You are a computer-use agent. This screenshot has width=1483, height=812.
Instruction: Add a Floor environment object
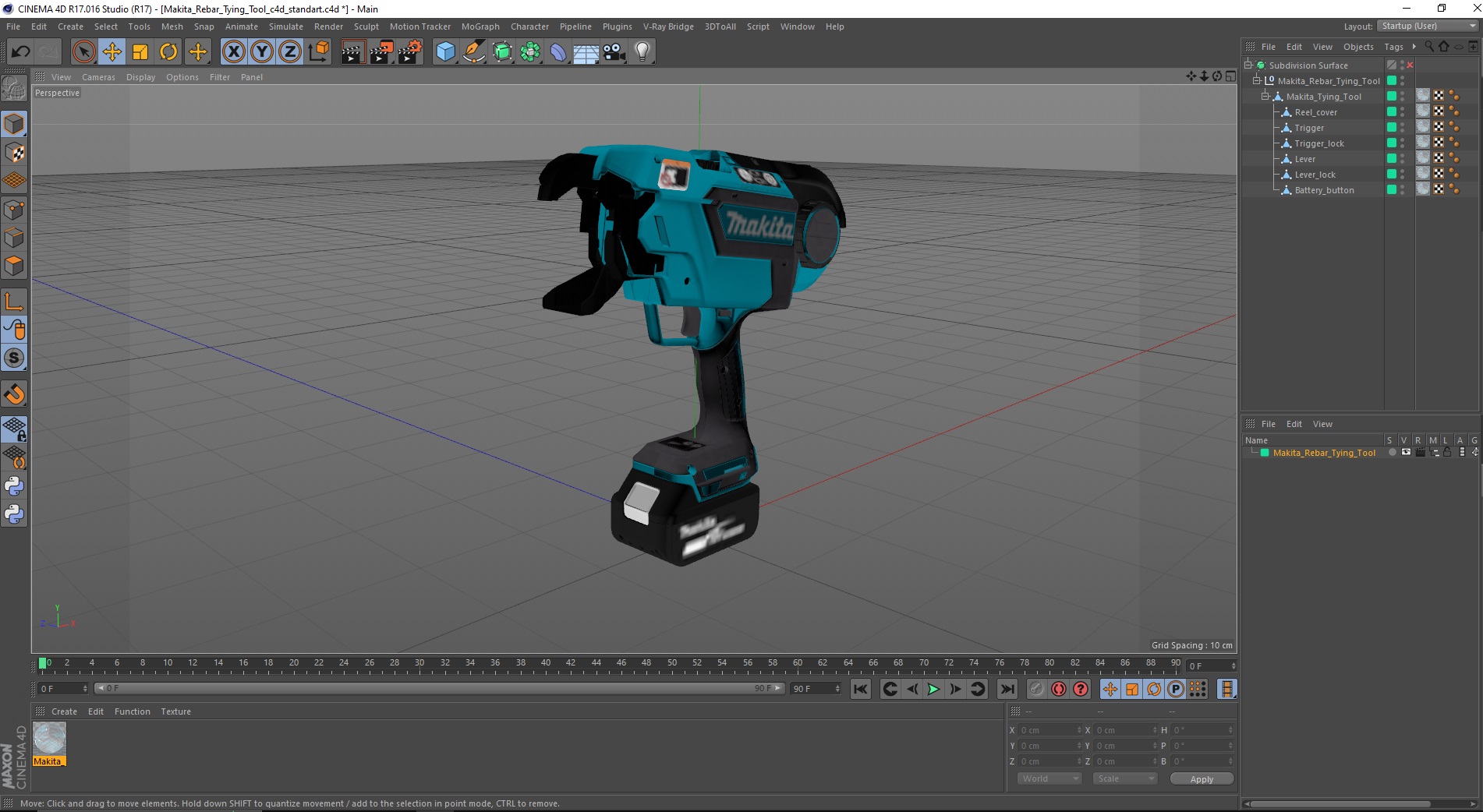(586, 52)
